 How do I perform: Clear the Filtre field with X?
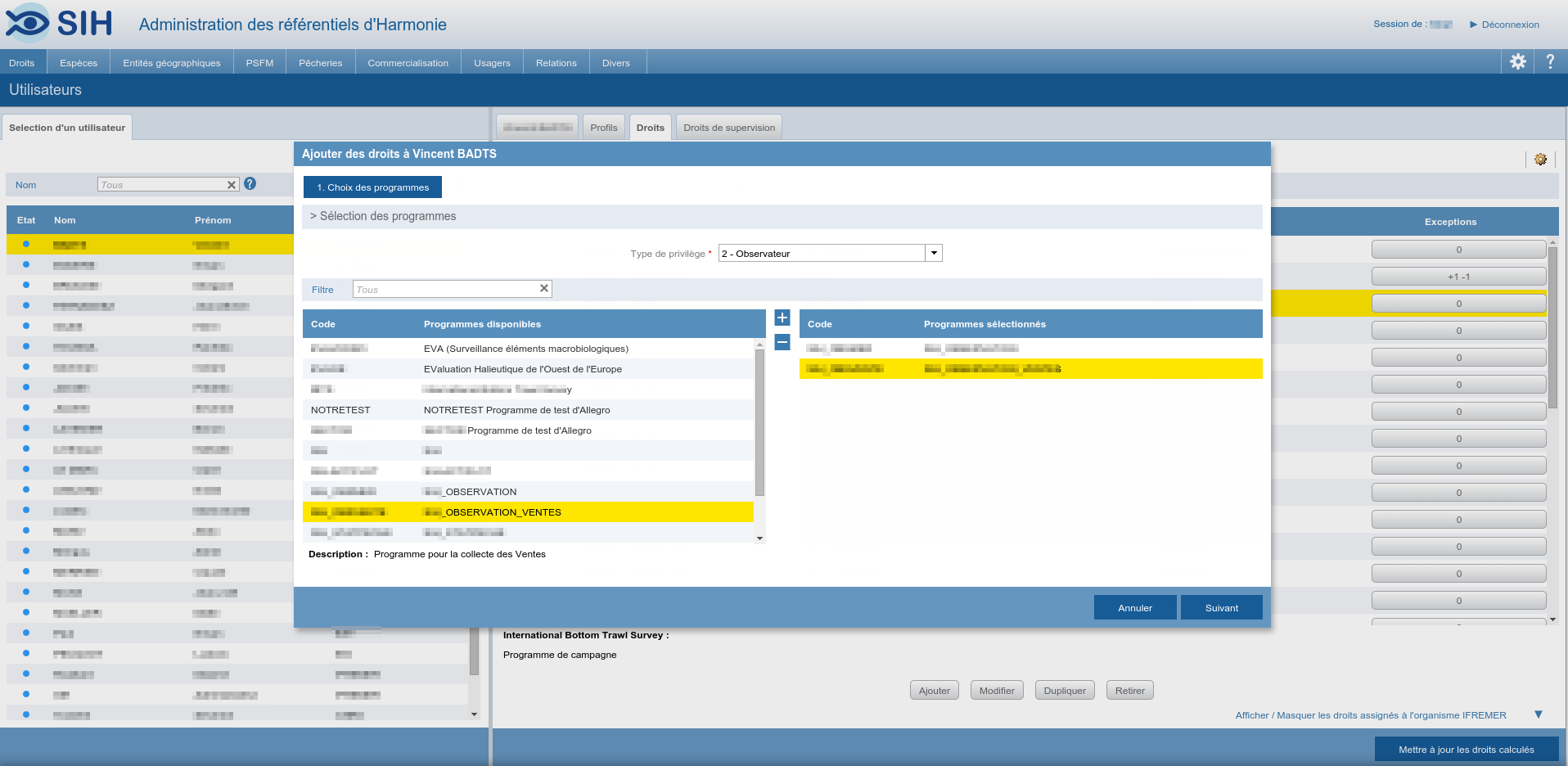tap(543, 288)
